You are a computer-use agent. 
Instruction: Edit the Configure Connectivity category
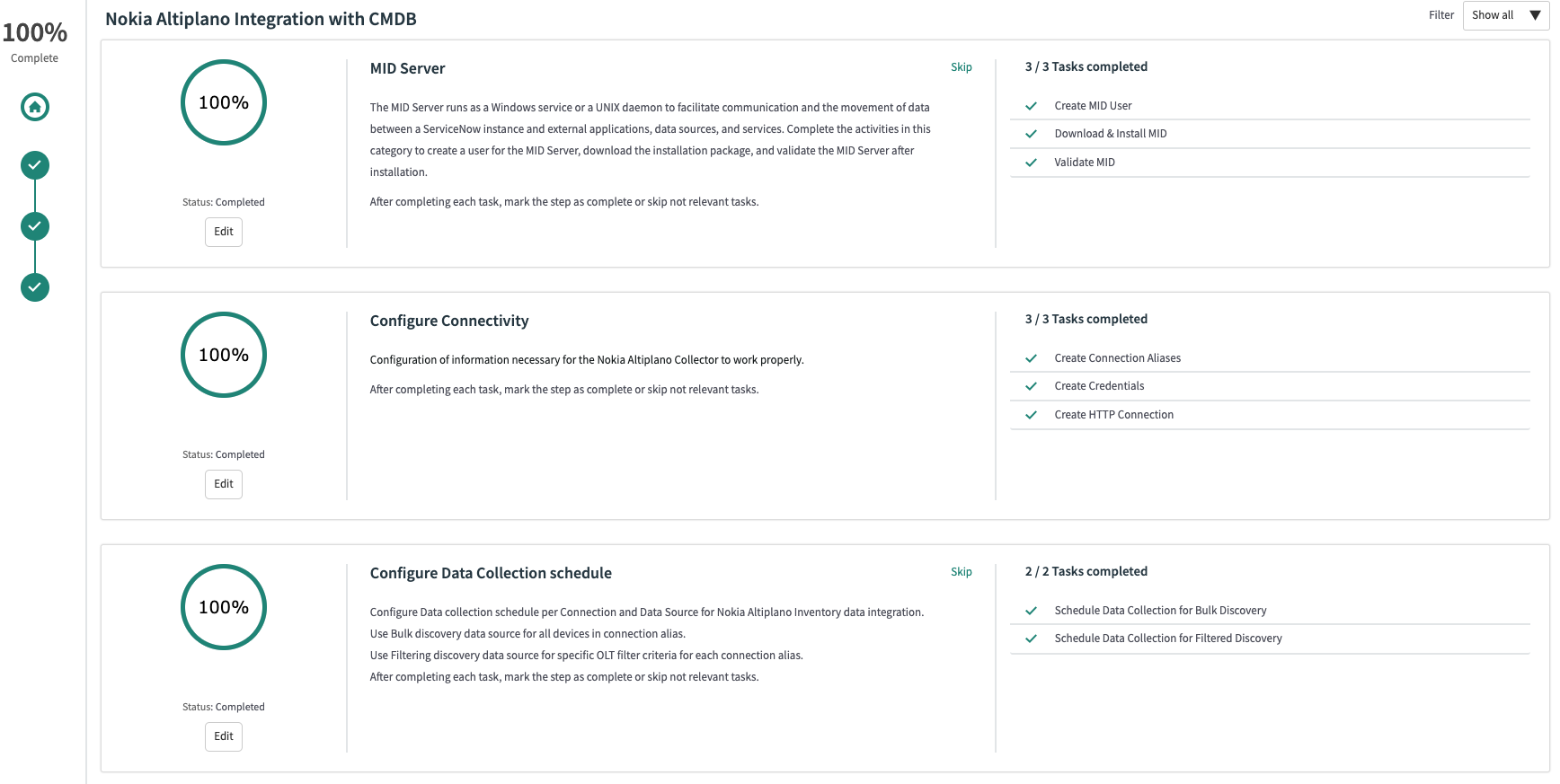224,484
